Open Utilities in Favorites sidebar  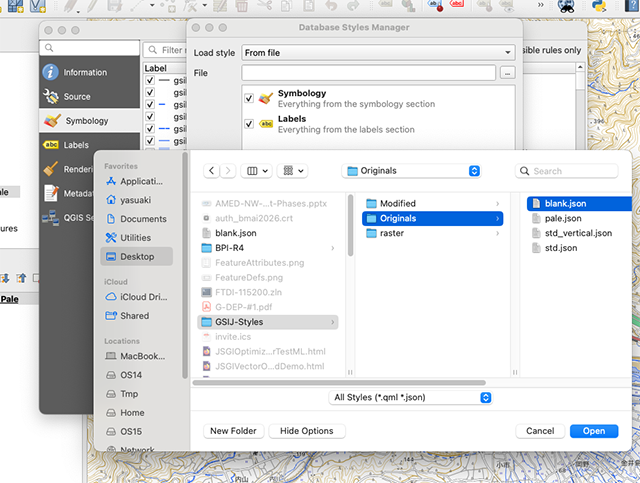[136, 238]
